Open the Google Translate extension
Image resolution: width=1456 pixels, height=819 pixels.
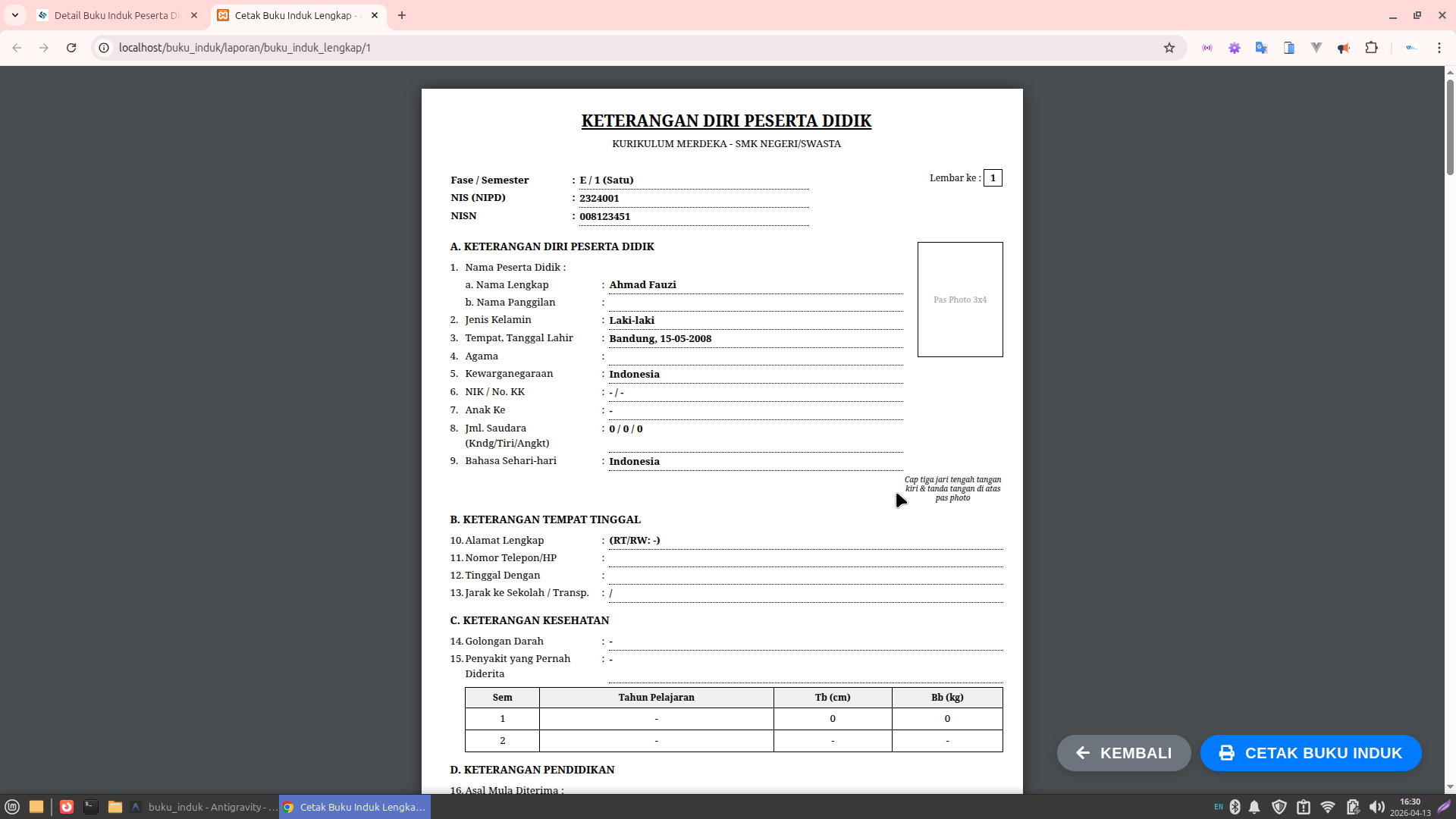[1261, 48]
